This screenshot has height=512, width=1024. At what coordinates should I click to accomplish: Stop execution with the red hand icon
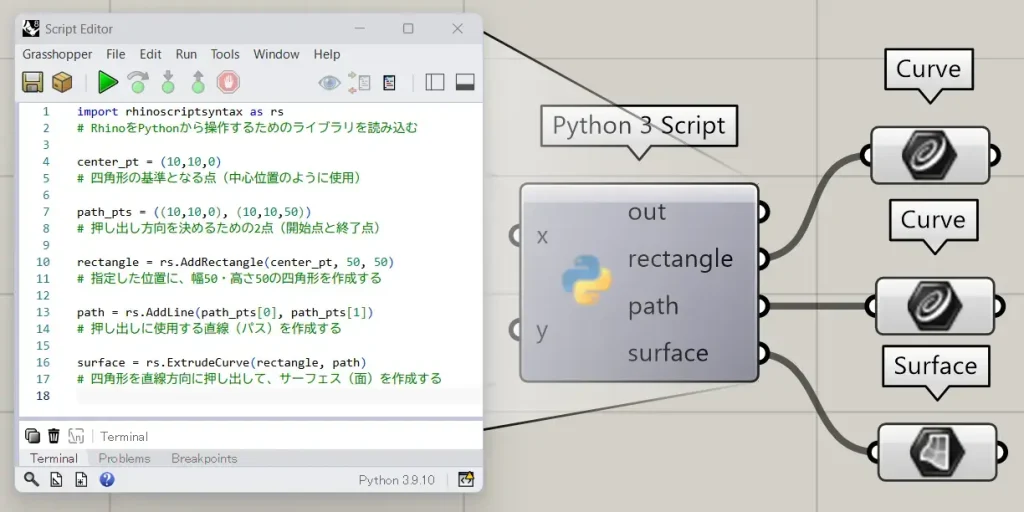228,82
